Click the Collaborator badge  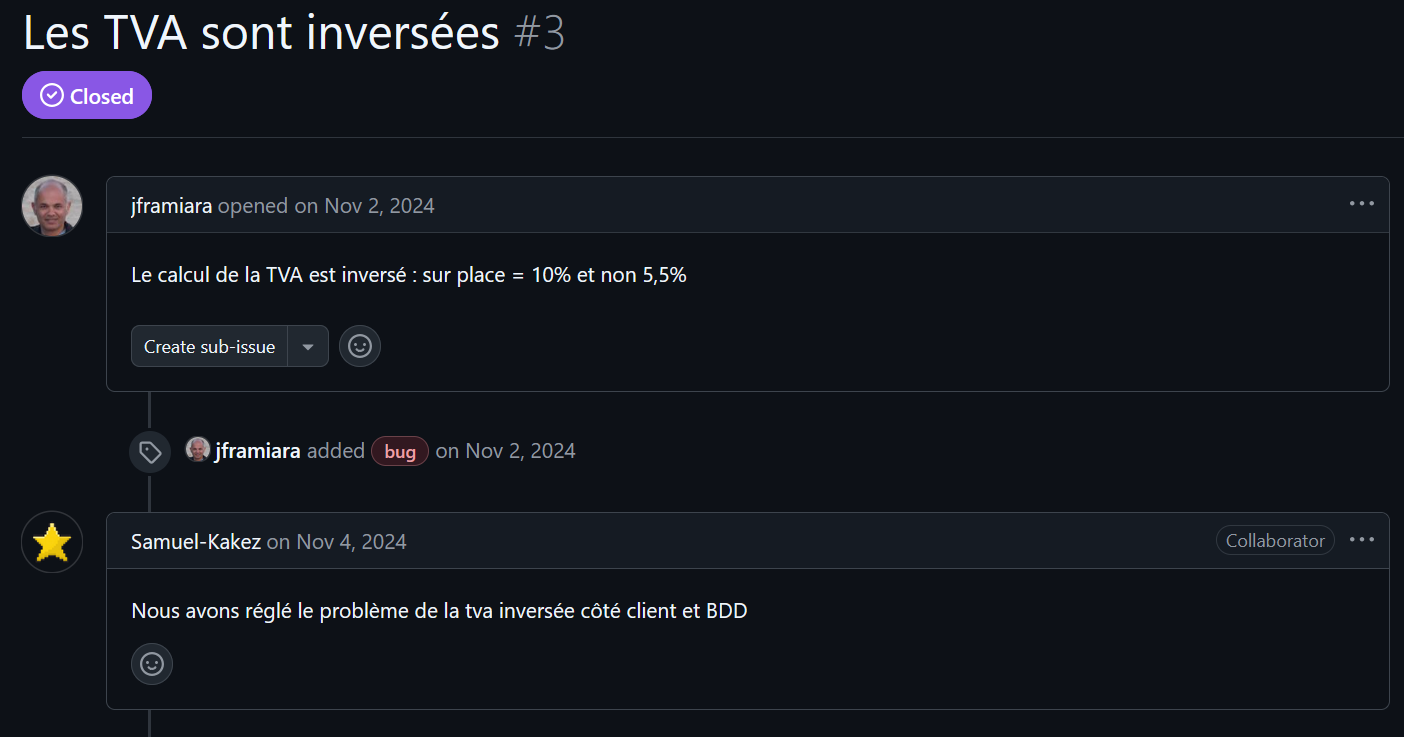[1275, 541]
